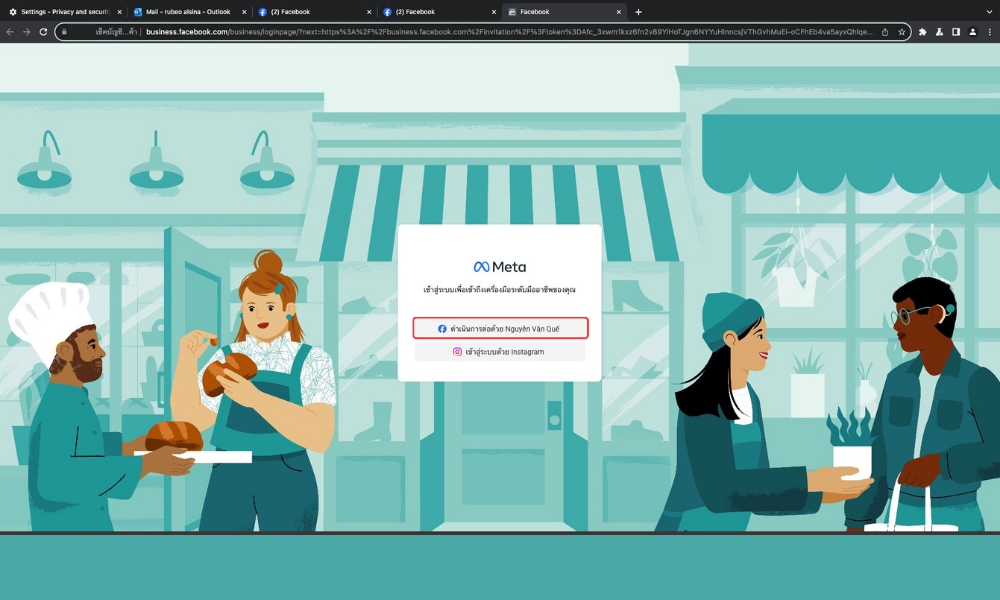
Task: Close the active Facebook tab
Action: click(618, 11)
